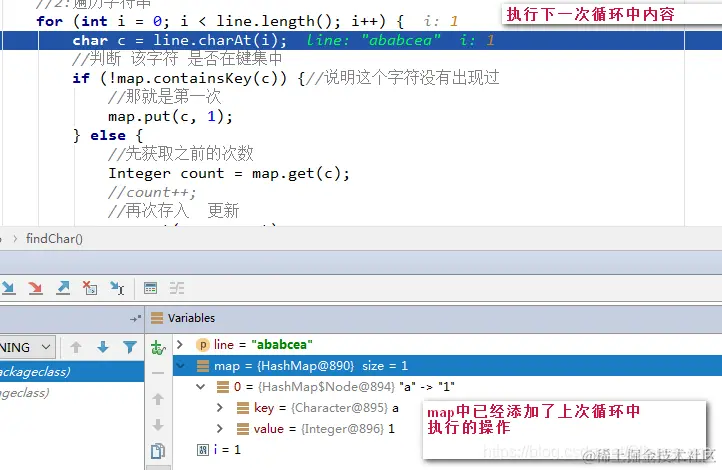Click the inline hint line: "ababcea"
Image resolution: width=722 pixels, height=470 pixels.
[x=374, y=41]
